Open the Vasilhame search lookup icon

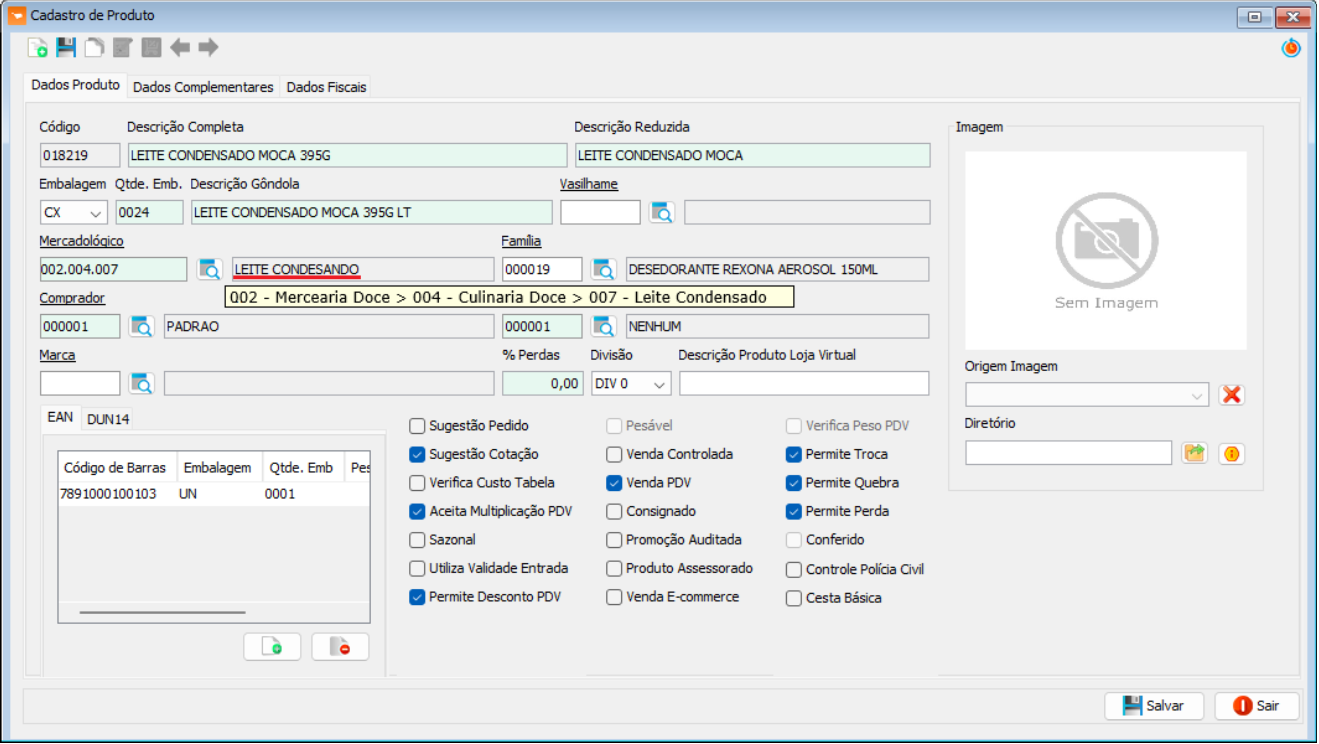(x=662, y=212)
